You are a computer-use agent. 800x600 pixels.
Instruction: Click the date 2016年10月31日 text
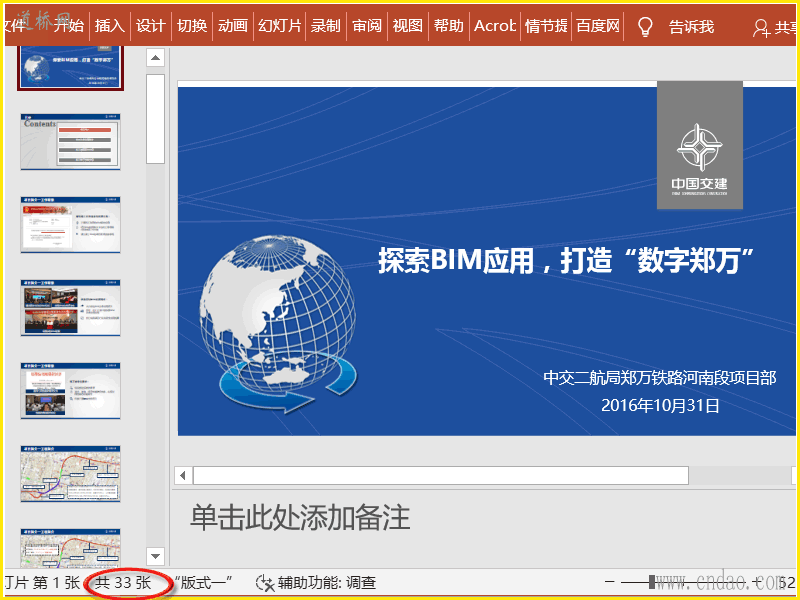click(660, 406)
